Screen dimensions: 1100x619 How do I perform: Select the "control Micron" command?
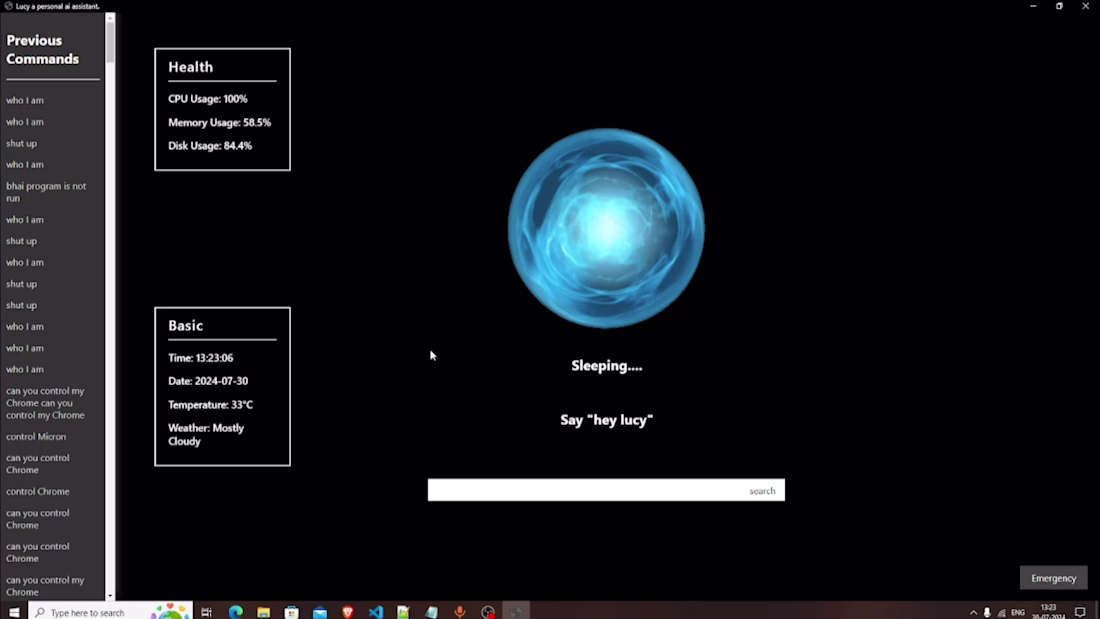[x=36, y=437]
